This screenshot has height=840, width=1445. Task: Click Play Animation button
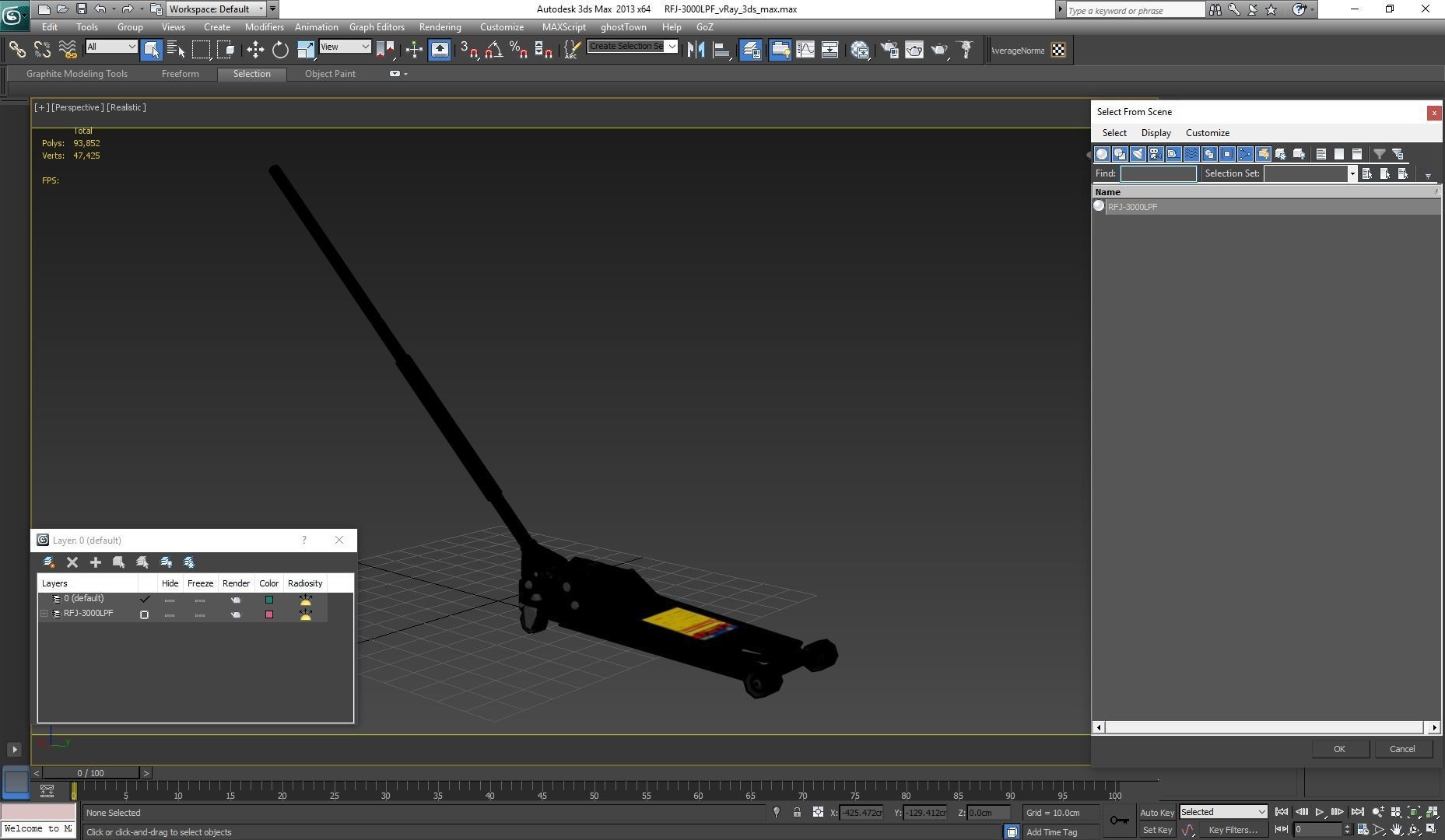point(1320,812)
